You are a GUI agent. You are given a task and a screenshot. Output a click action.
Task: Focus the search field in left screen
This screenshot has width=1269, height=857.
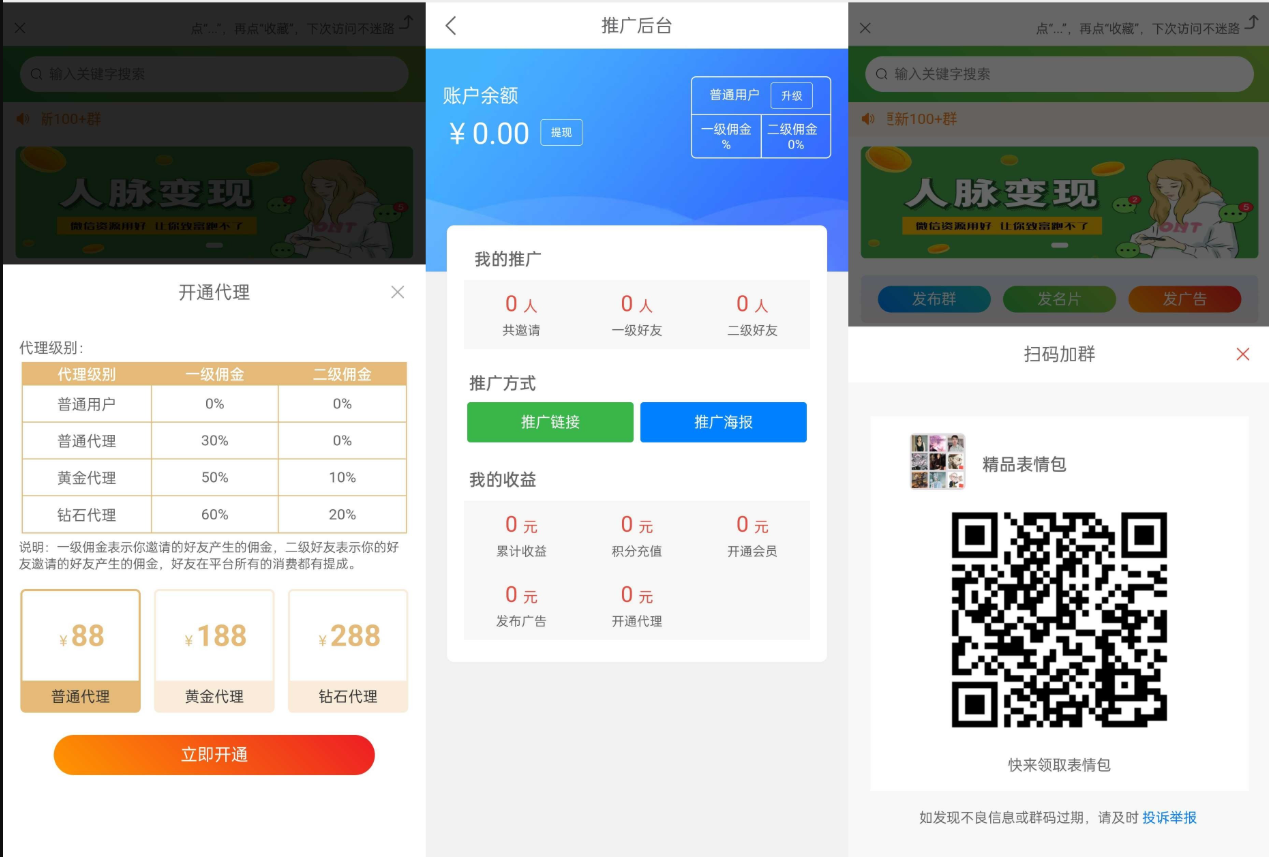(214, 74)
